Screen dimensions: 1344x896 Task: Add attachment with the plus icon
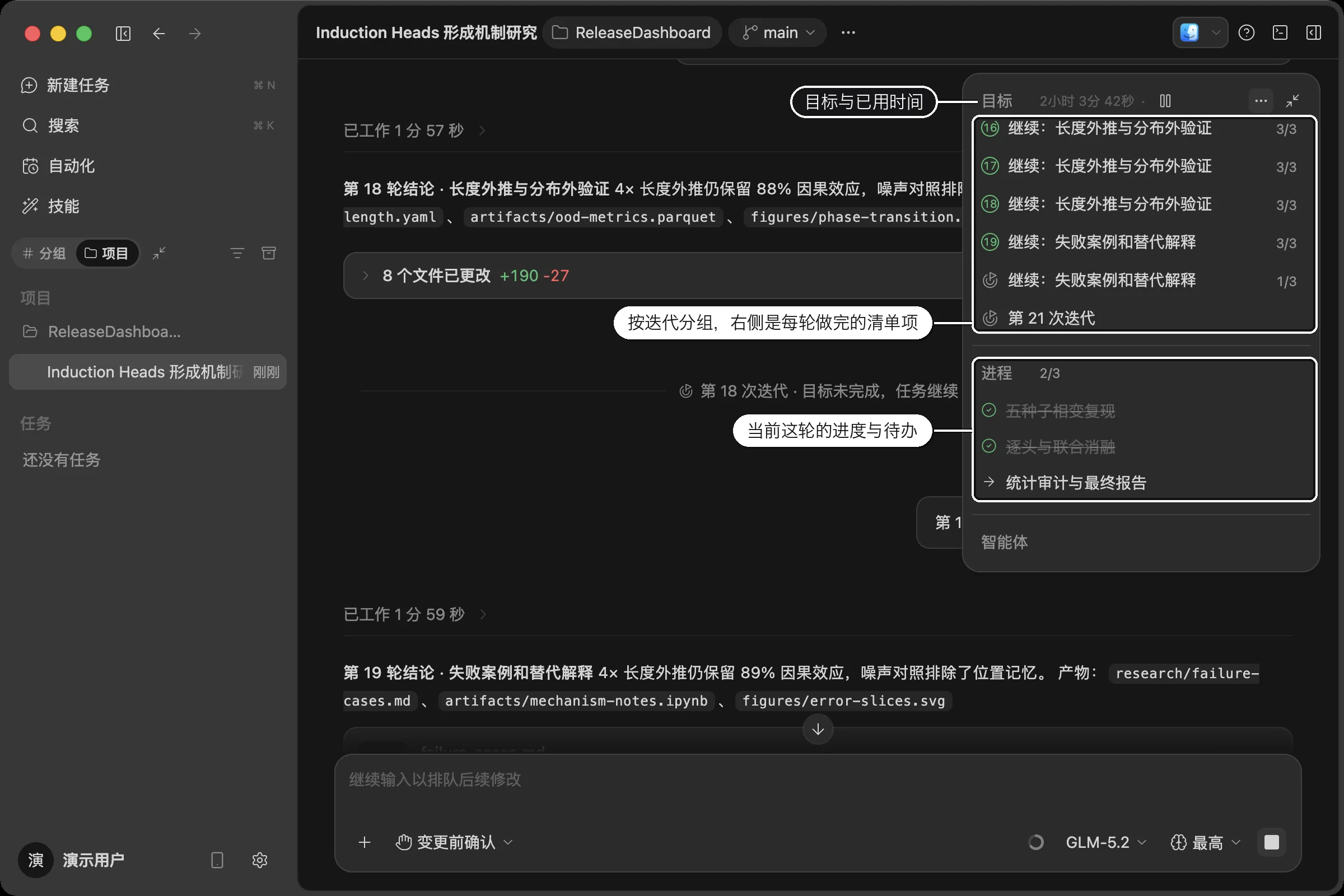tap(365, 842)
